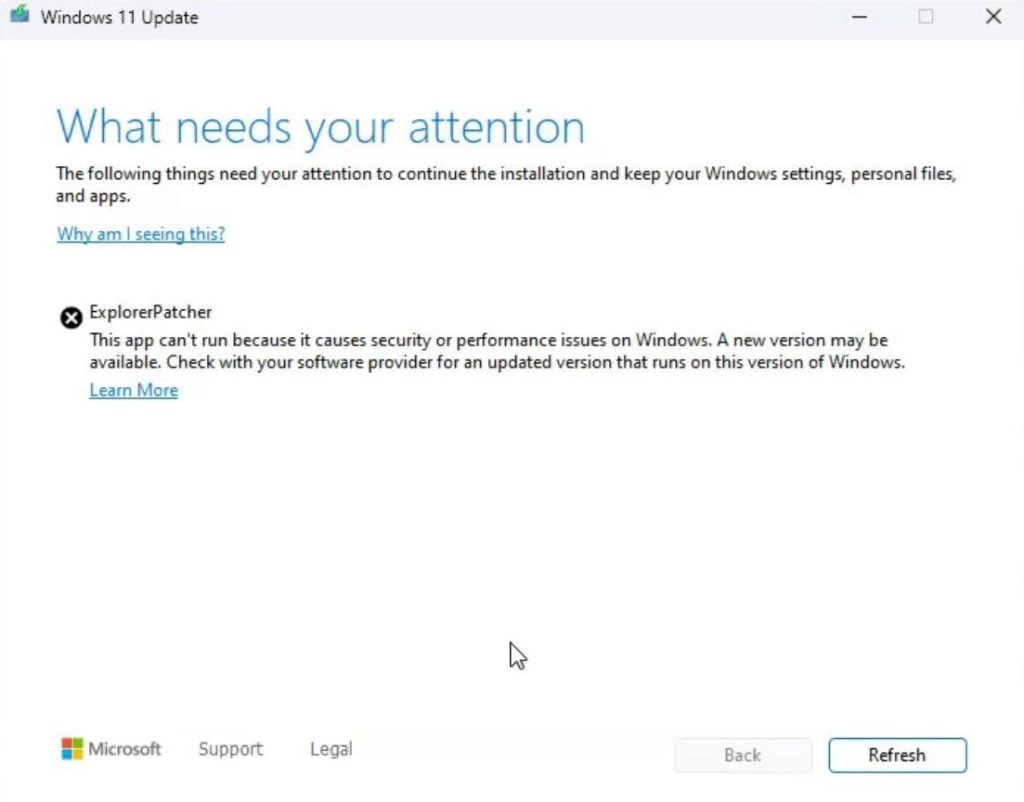Click the Microsoft wordmark text in footer

pyautogui.click(x=125, y=749)
